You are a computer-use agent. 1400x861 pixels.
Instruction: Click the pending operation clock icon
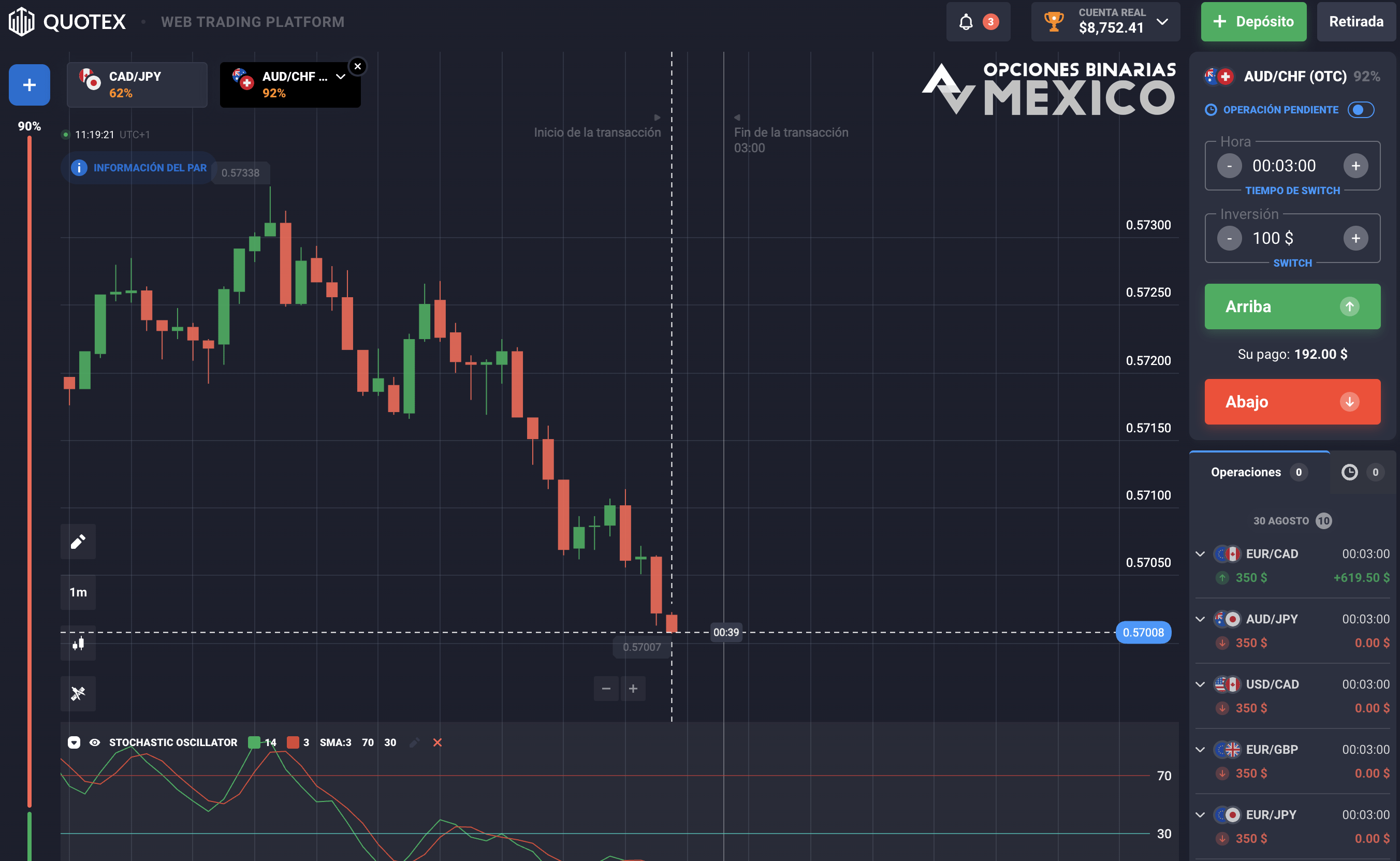(x=1211, y=109)
